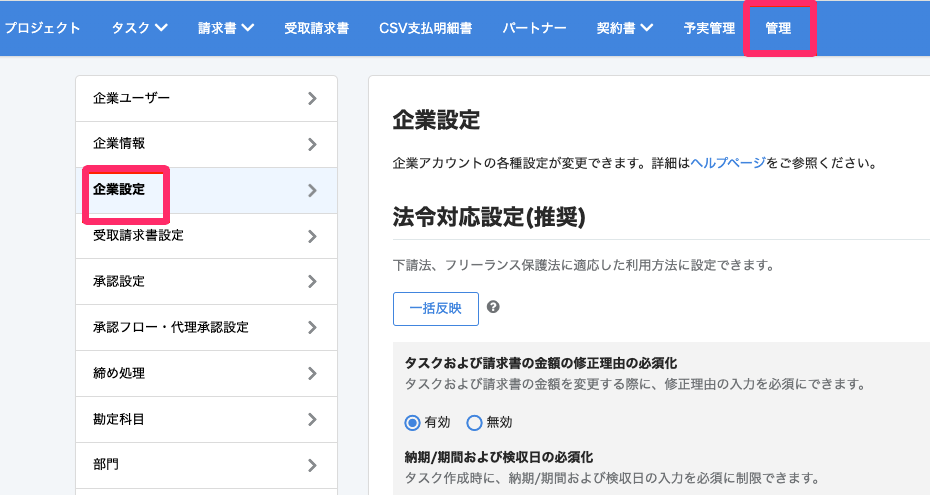Viewport: 930px width, 495px height.
Task: Go to 予実管理 in the top navigation
Action: 709,28
